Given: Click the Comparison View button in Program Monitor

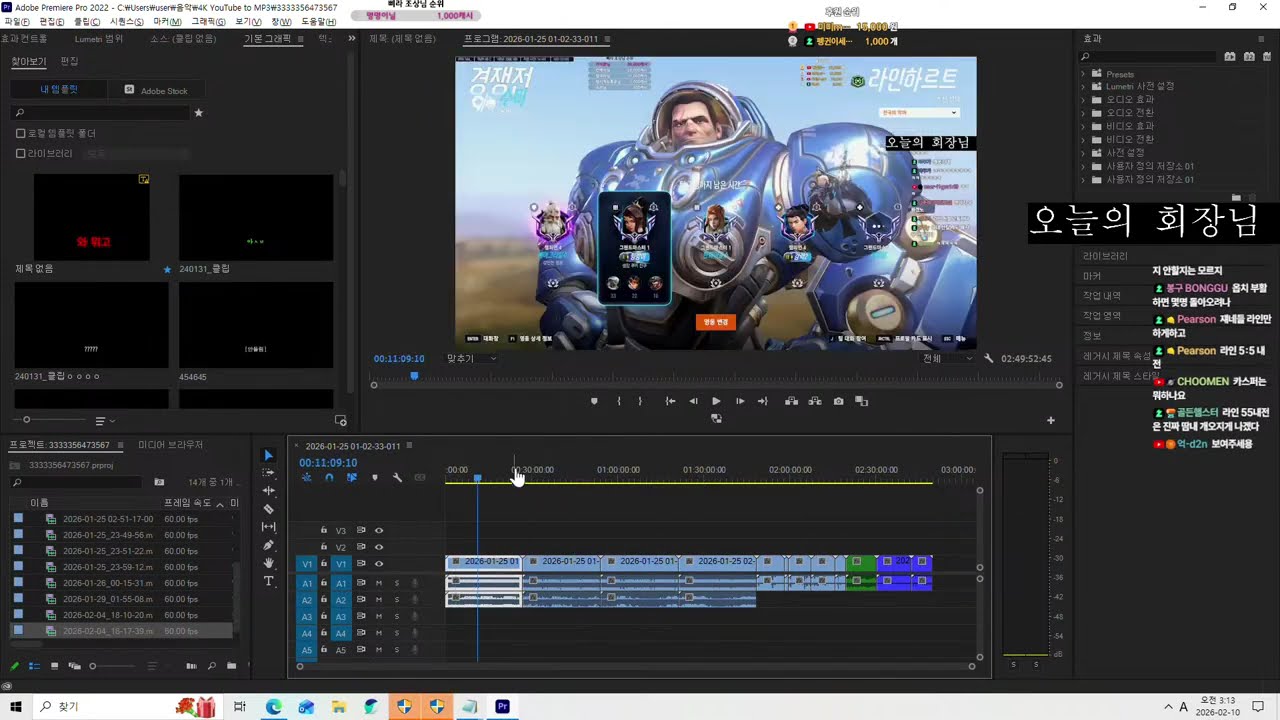Looking at the screenshot, I should (862, 401).
